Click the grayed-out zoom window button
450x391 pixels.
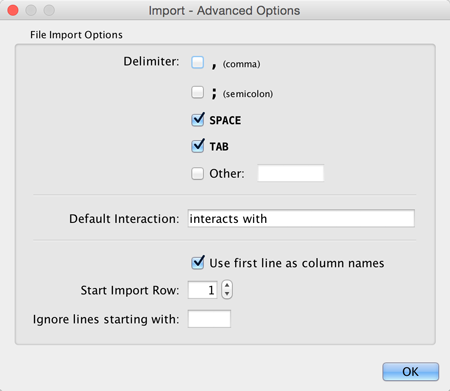pos(49,10)
